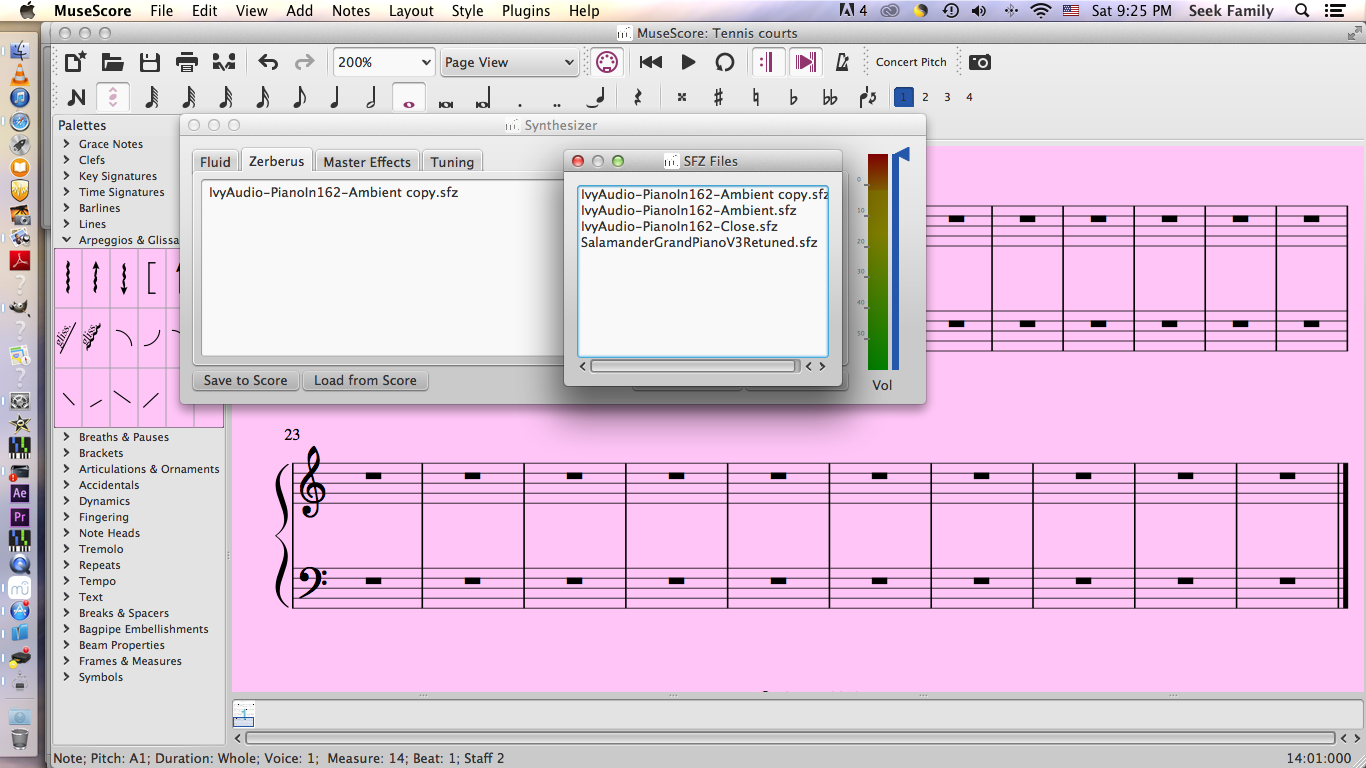Screen dimensions: 1366x768
Task: Open the Page View mode dropdown
Action: (x=510, y=62)
